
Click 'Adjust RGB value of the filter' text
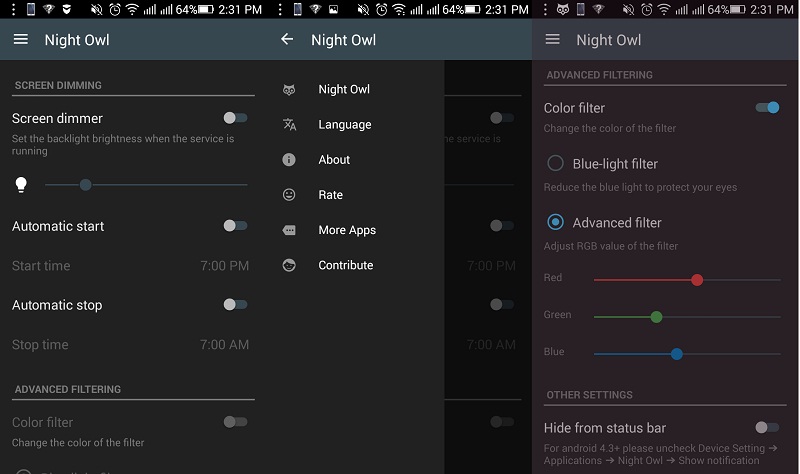(x=611, y=246)
